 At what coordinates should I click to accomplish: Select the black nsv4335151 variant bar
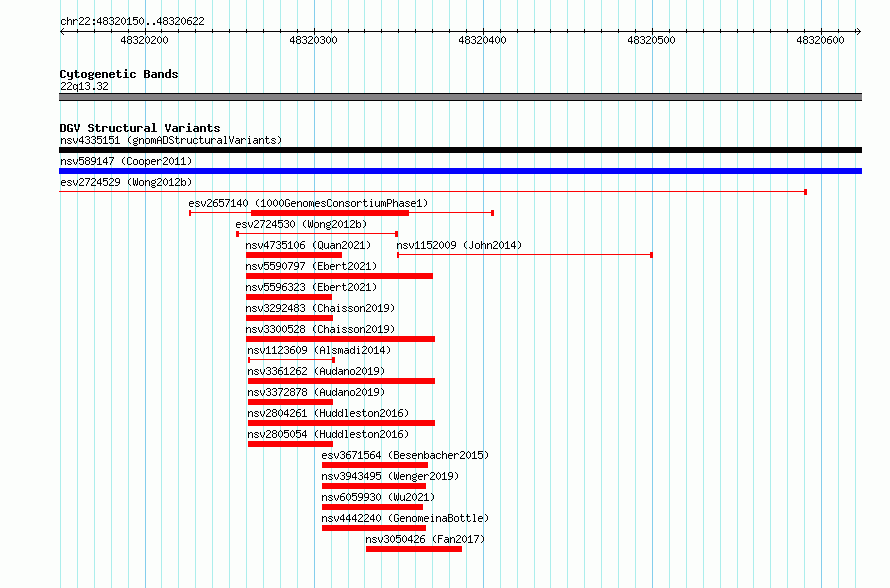coord(460,150)
